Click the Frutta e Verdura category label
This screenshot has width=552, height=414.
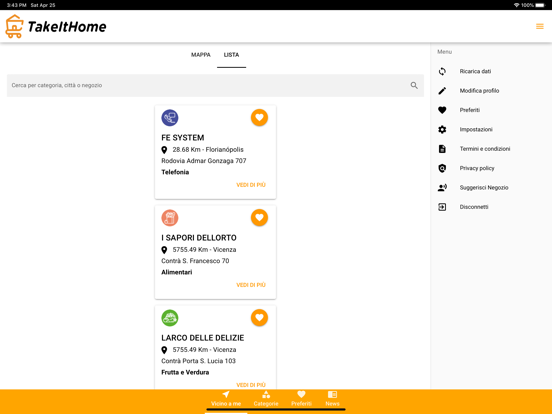tap(185, 372)
